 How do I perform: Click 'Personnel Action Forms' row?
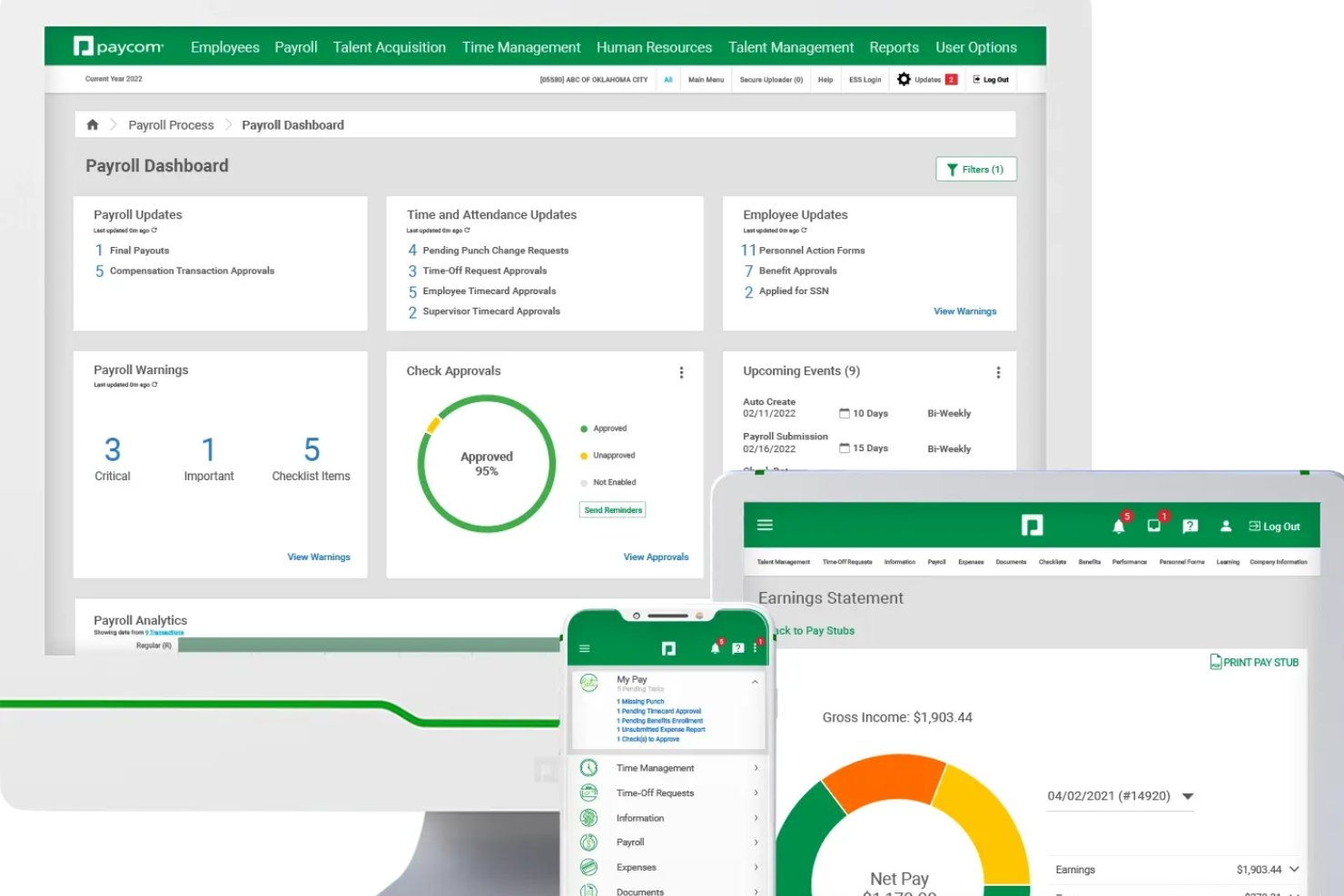pyautogui.click(x=812, y=251)
